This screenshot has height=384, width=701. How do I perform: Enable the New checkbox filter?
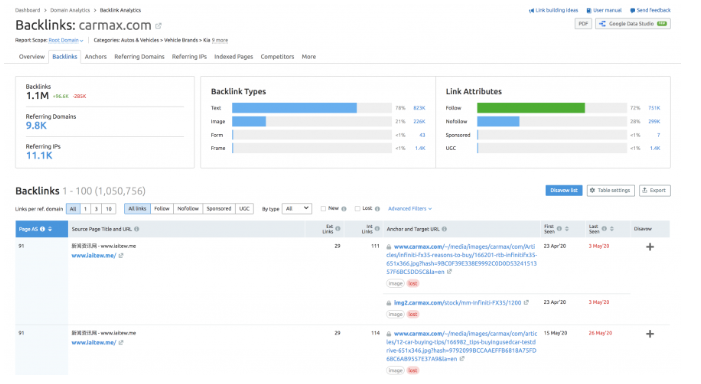click(323, 209)
